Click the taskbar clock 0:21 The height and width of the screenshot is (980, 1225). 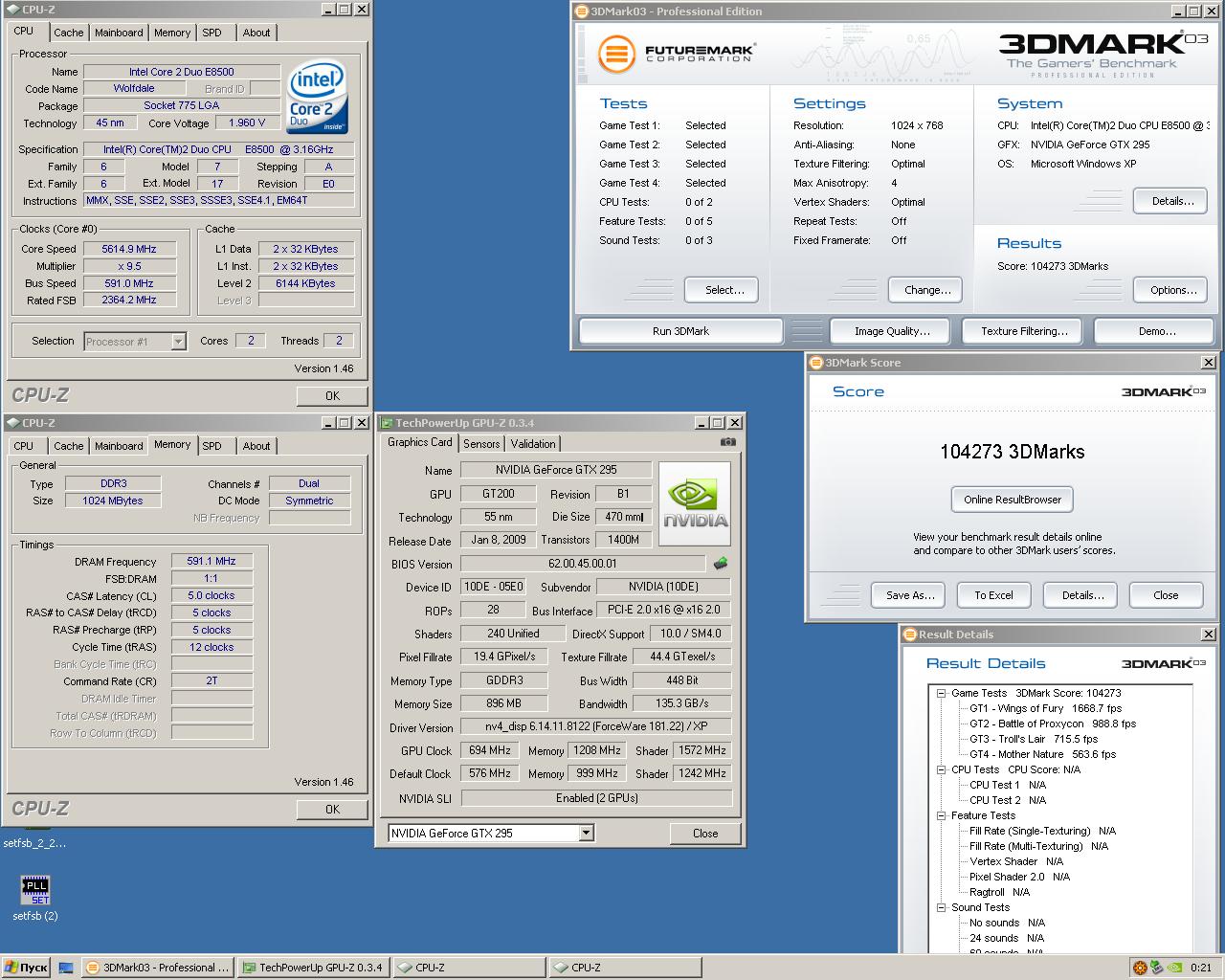pos(1200,968)
